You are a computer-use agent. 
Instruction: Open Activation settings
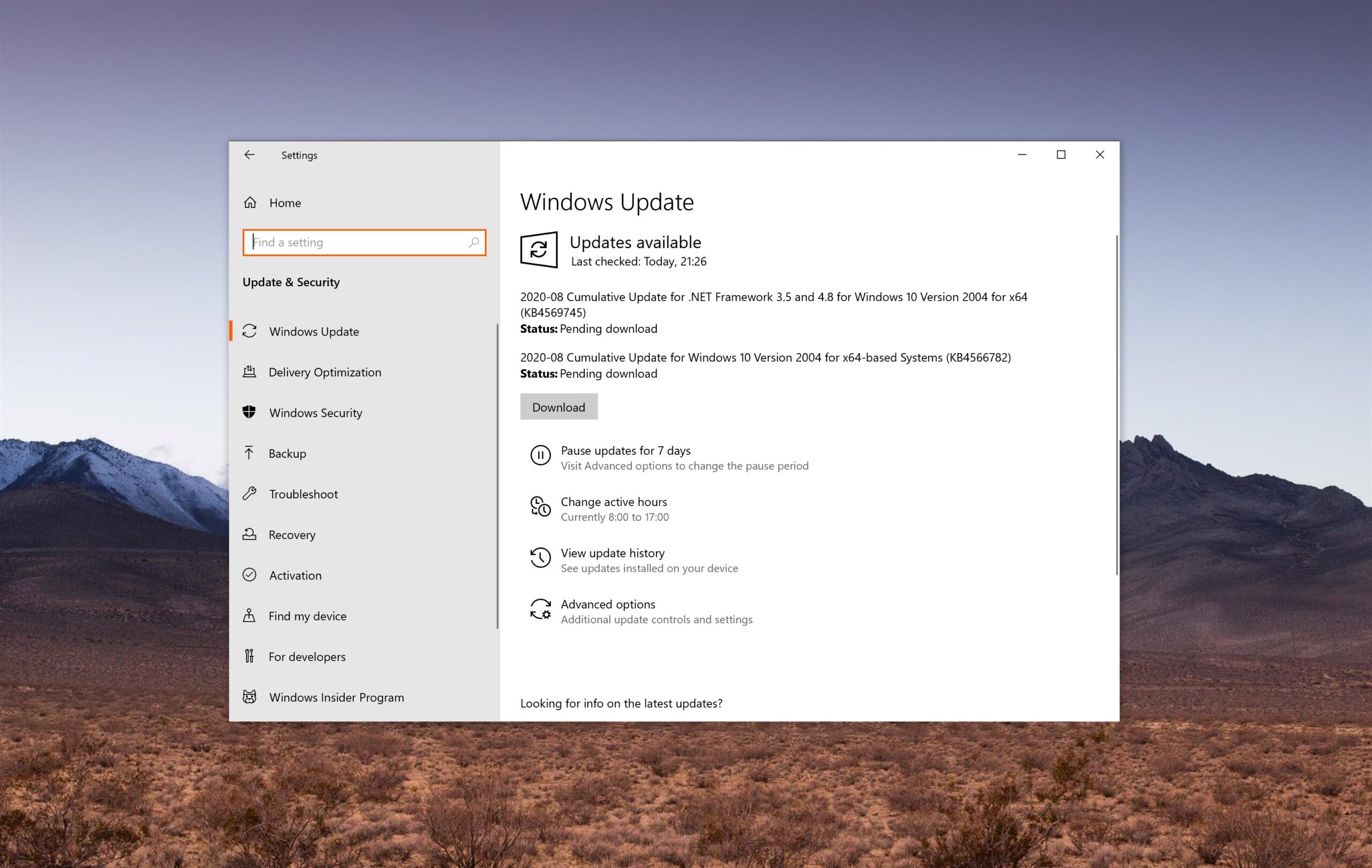pyautogui.click(x=363, y=575)
